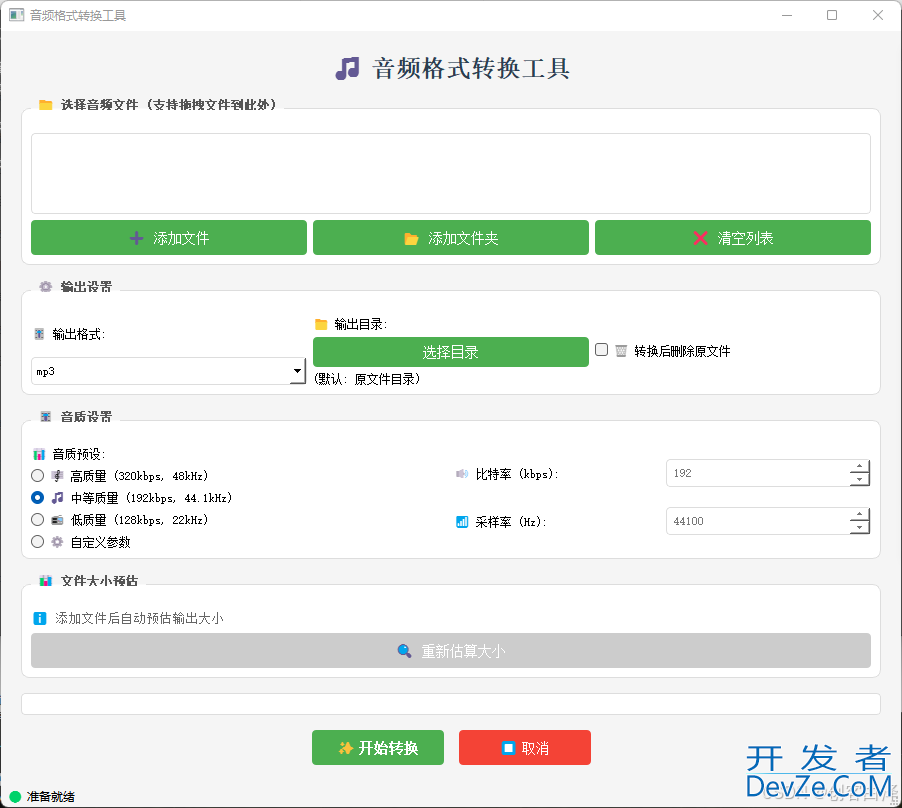Click the 比特率 192 input field
This screenshot has height=808, width=902.
[x=757, y=473]
